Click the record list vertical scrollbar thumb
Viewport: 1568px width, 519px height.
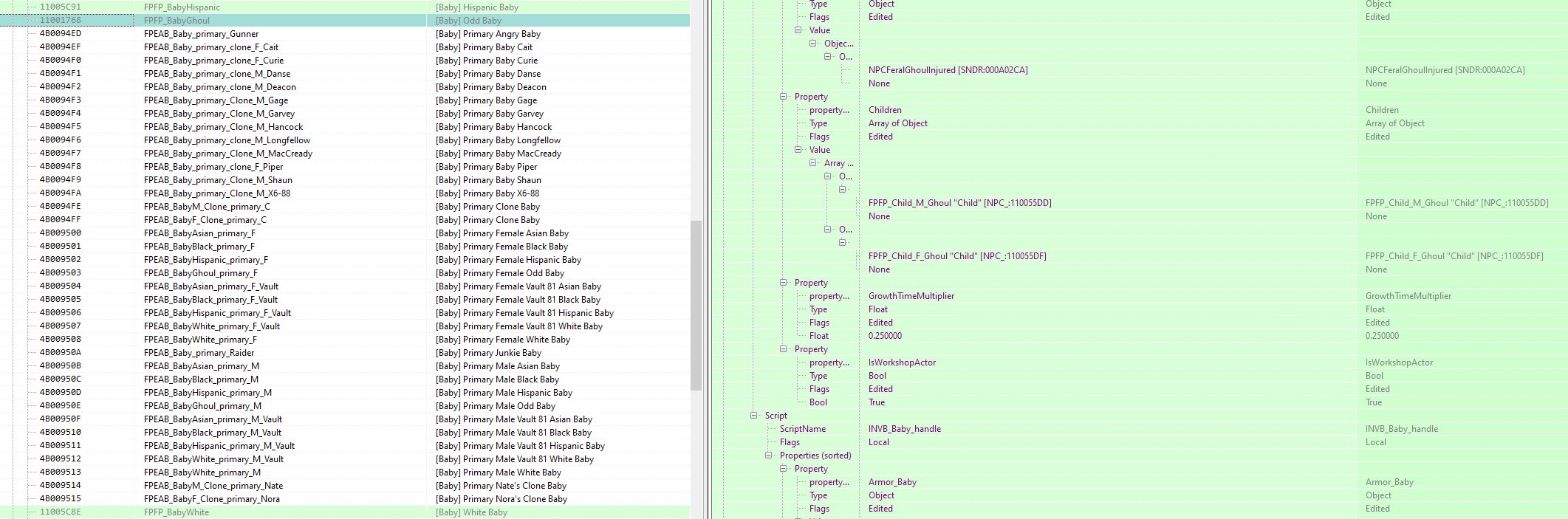coord(696,306)
